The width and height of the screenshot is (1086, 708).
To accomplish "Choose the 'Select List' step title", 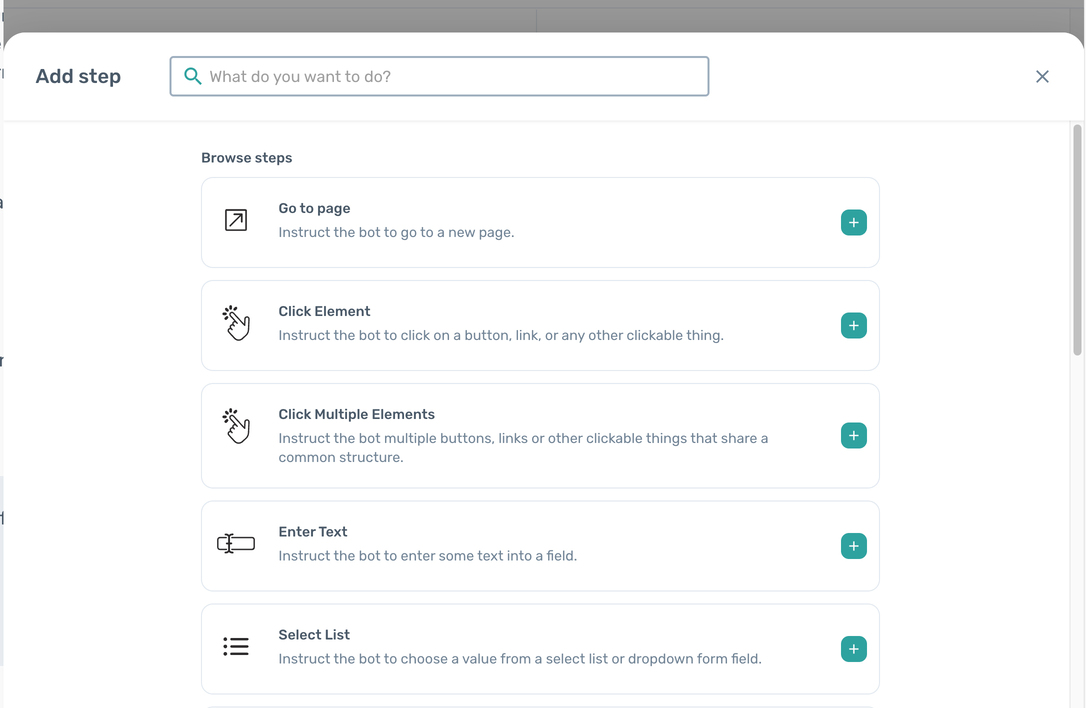I will (314, 635).
